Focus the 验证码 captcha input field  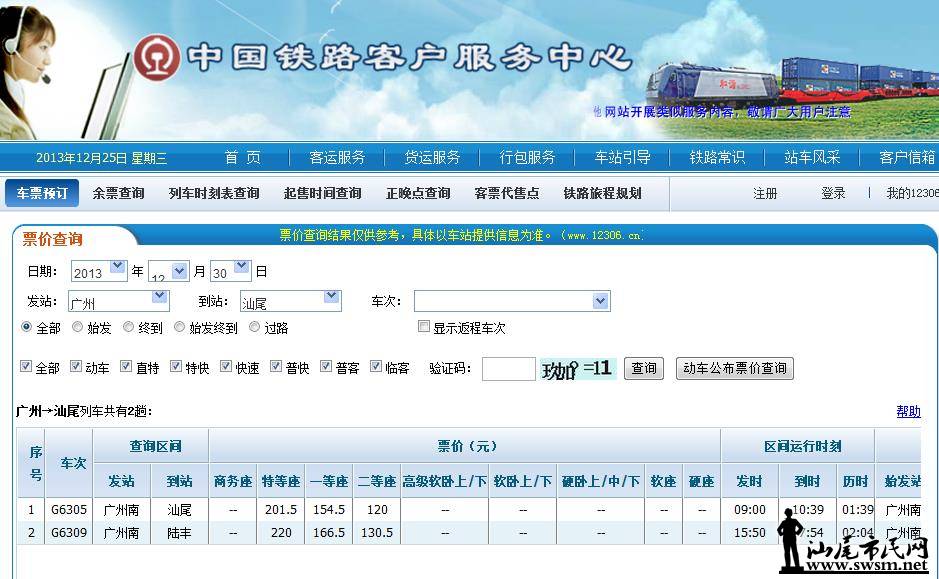508,369
